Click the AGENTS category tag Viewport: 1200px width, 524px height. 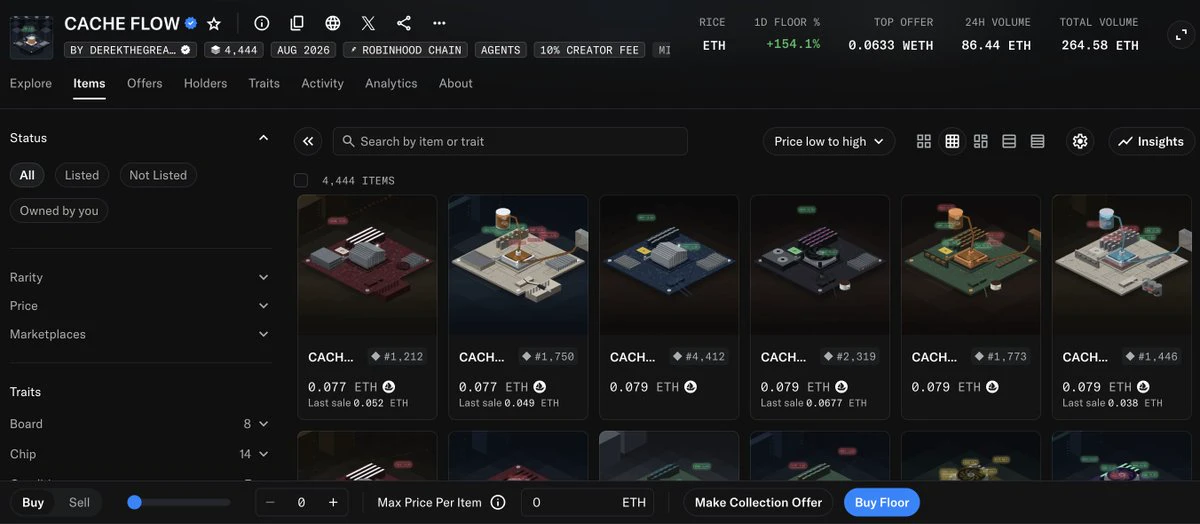point(502,50)
